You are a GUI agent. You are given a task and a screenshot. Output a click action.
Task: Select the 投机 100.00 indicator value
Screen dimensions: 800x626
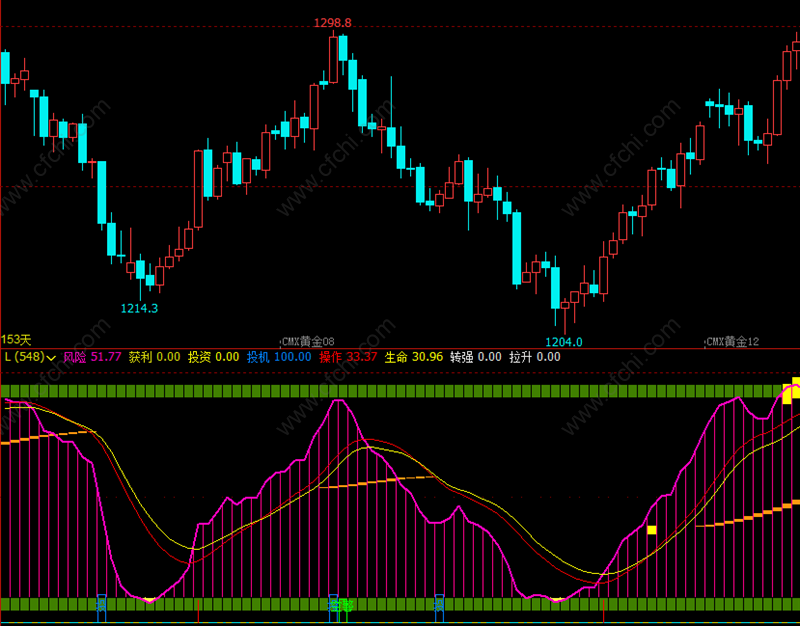click(x=279, y=357)
